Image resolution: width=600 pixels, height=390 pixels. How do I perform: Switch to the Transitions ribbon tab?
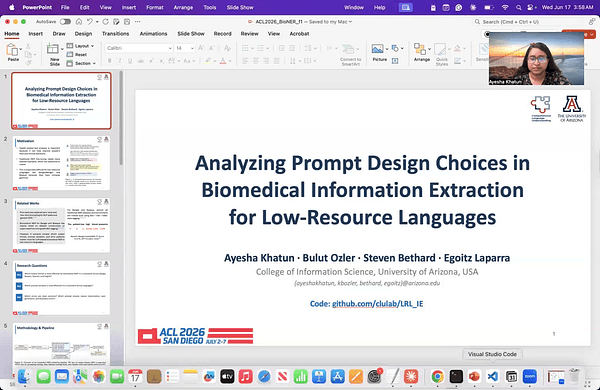(x=115, y=34)
